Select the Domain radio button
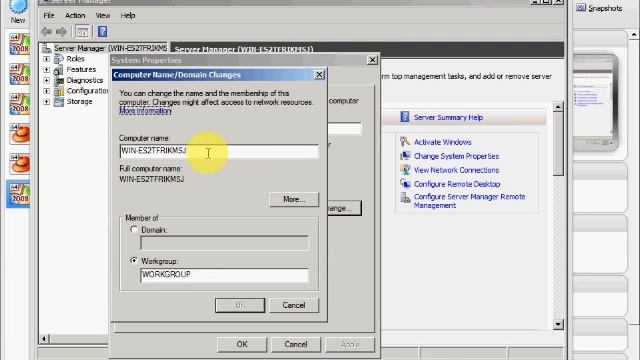 (x=134, y=229)
